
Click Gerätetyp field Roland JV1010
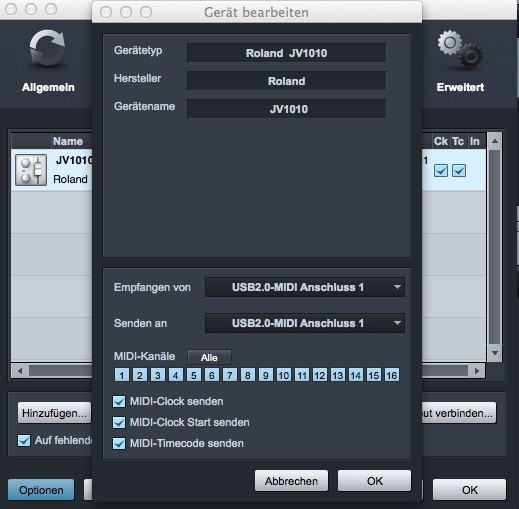[287, 53]
